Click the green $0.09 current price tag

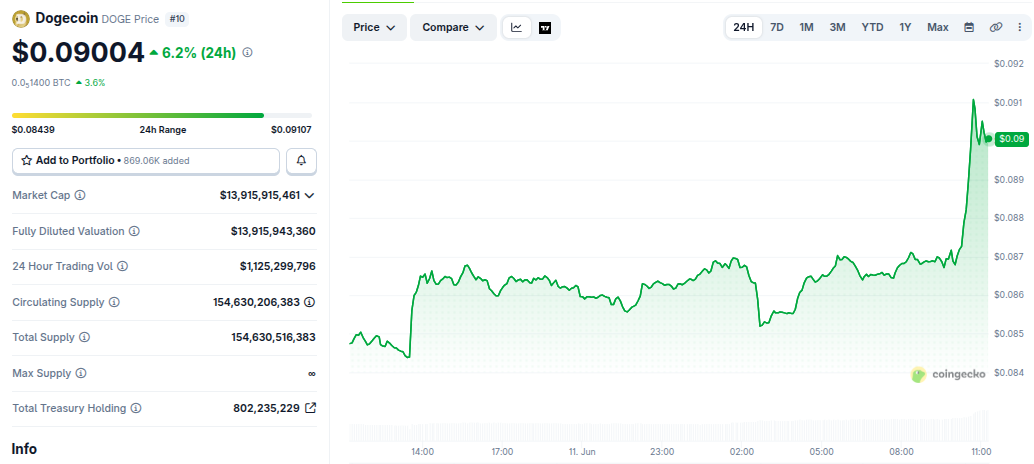click(1012, 139)
